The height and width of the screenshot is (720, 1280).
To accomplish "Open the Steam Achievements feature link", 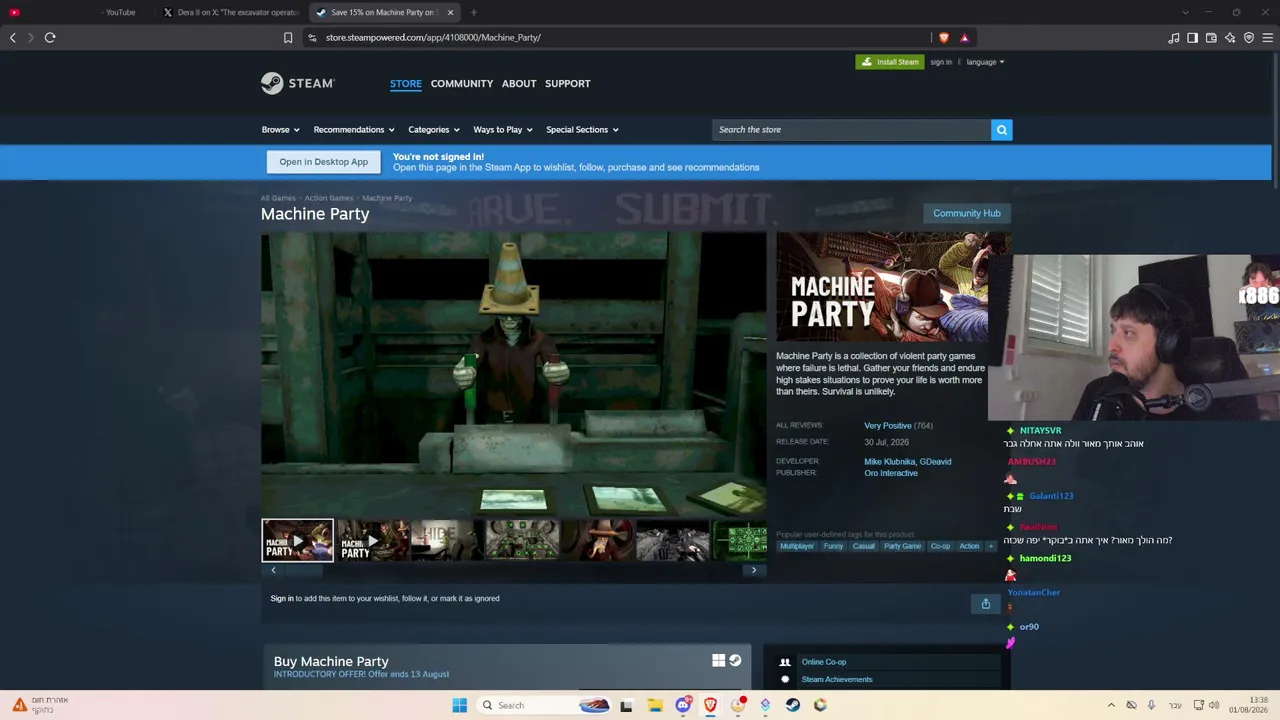I will point(837,680).
